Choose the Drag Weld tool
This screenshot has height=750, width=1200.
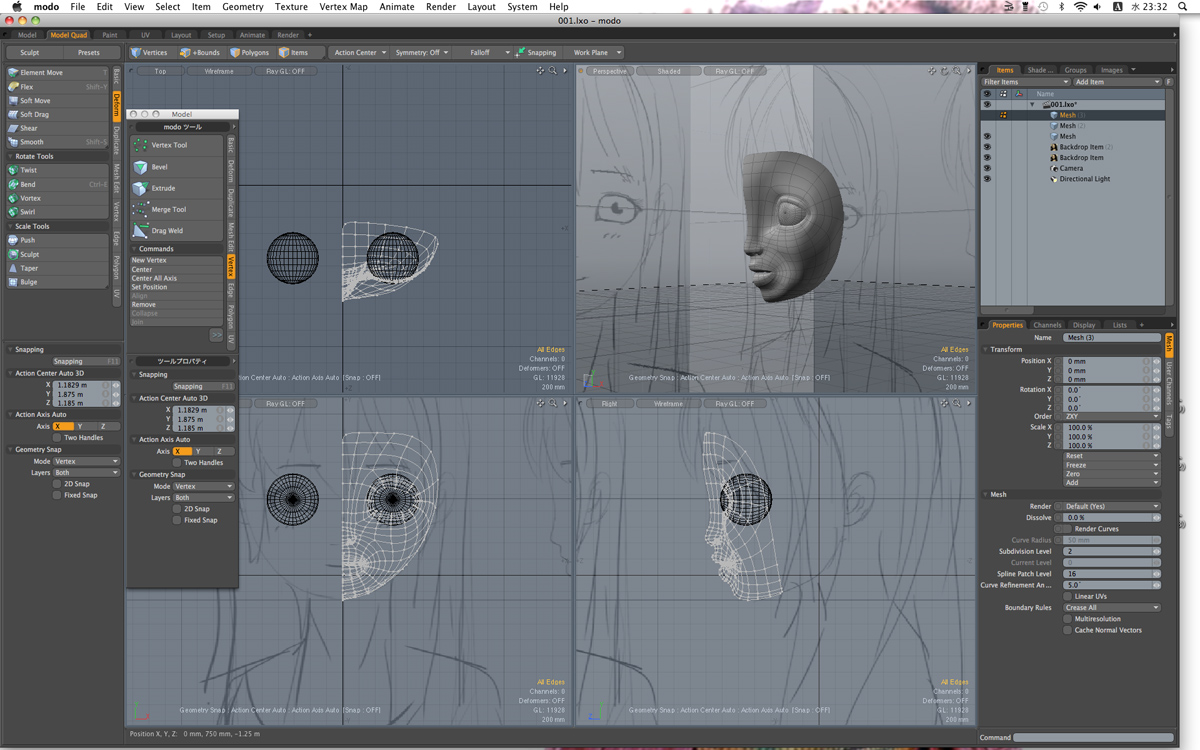click(167, 231)
